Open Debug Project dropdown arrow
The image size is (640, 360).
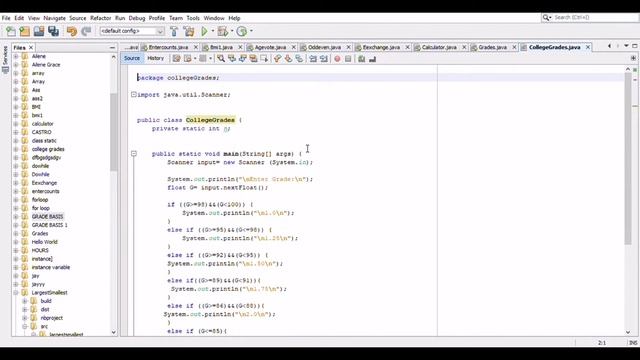tap(232, 31)
